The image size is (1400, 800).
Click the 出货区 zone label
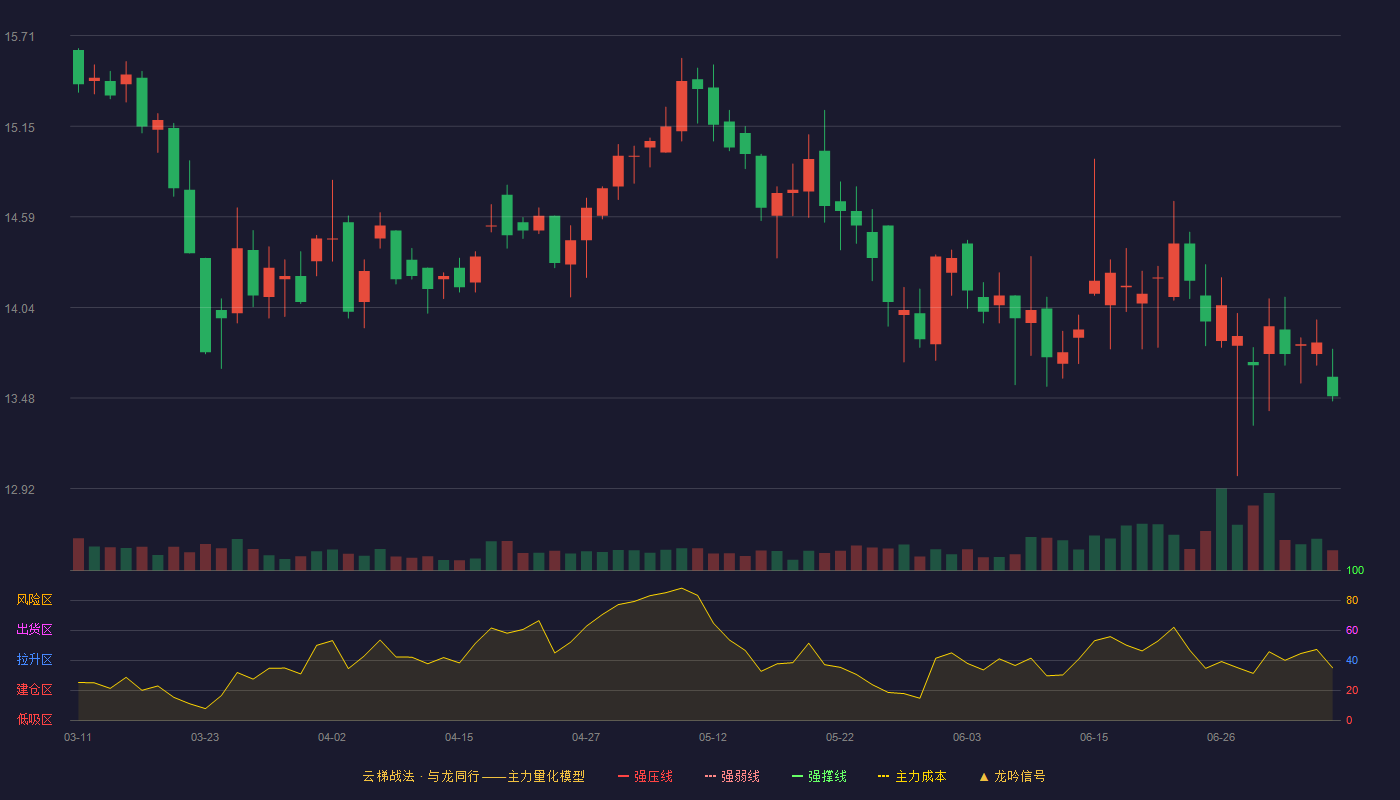pos(34,630)
